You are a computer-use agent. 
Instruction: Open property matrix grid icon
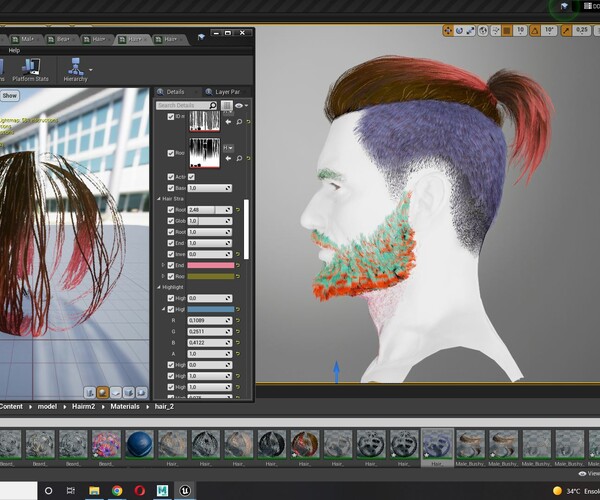click(x=227, y=105)
